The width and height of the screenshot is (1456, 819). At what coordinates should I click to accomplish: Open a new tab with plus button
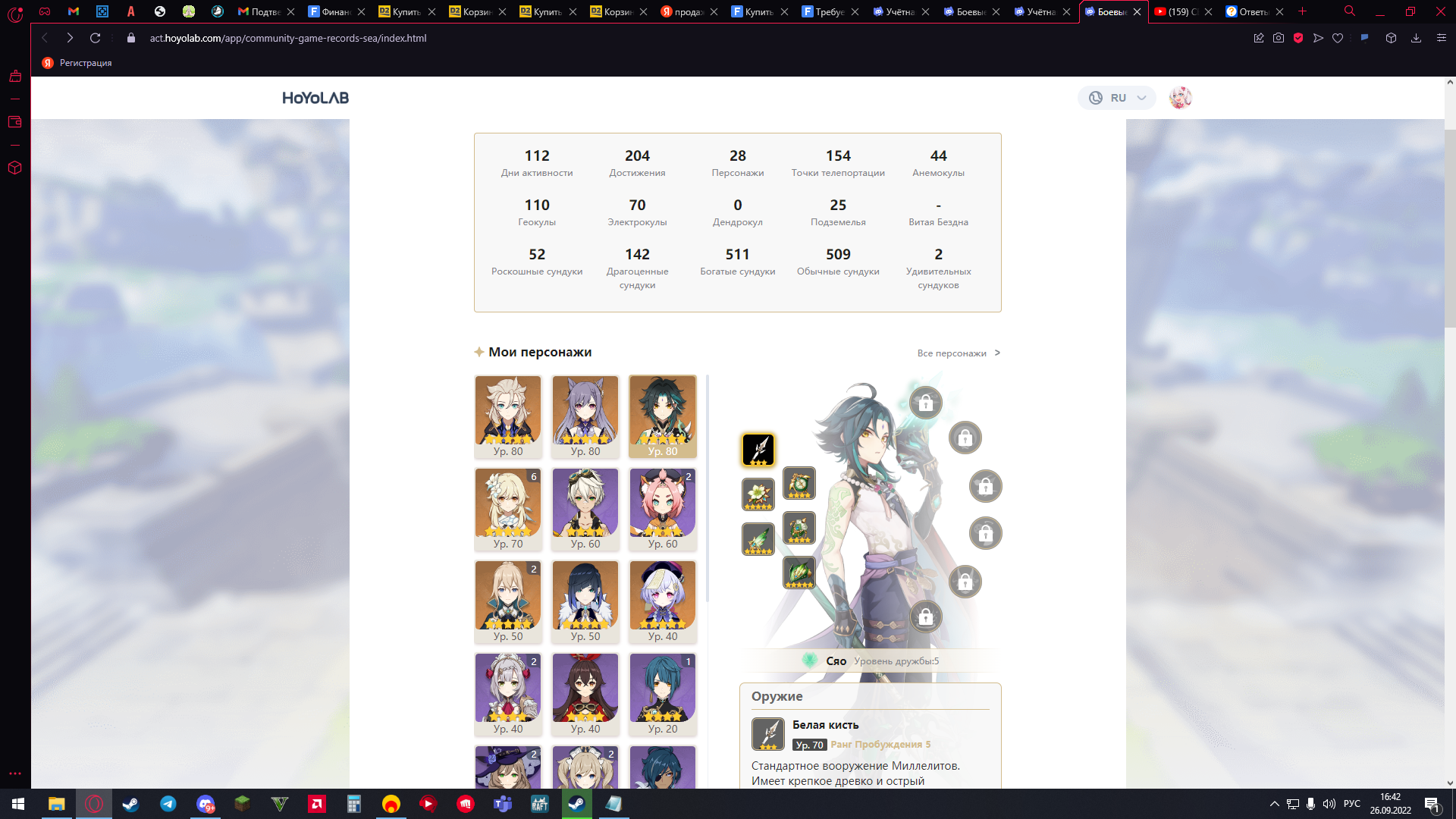point(1303,11)
